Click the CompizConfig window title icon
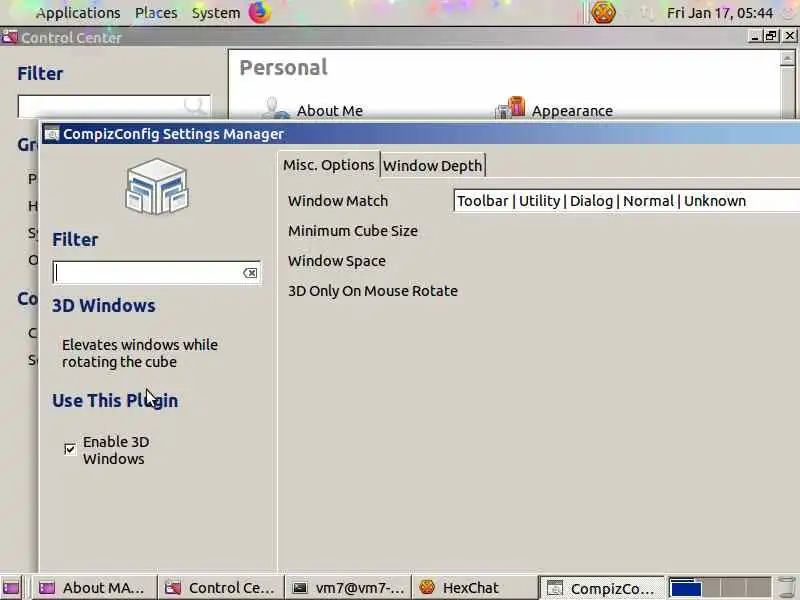Image resolution: width=800 pixels, height=600 pixels. pyautogui.click(x=52, y=134)
